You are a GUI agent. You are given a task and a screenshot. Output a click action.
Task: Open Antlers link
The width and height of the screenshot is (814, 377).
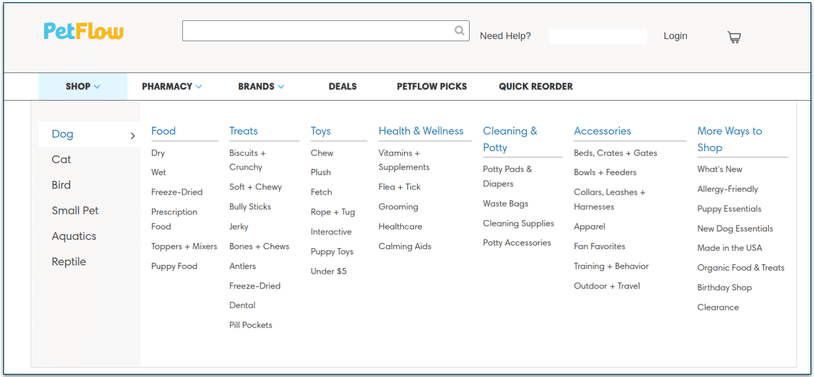242,266
